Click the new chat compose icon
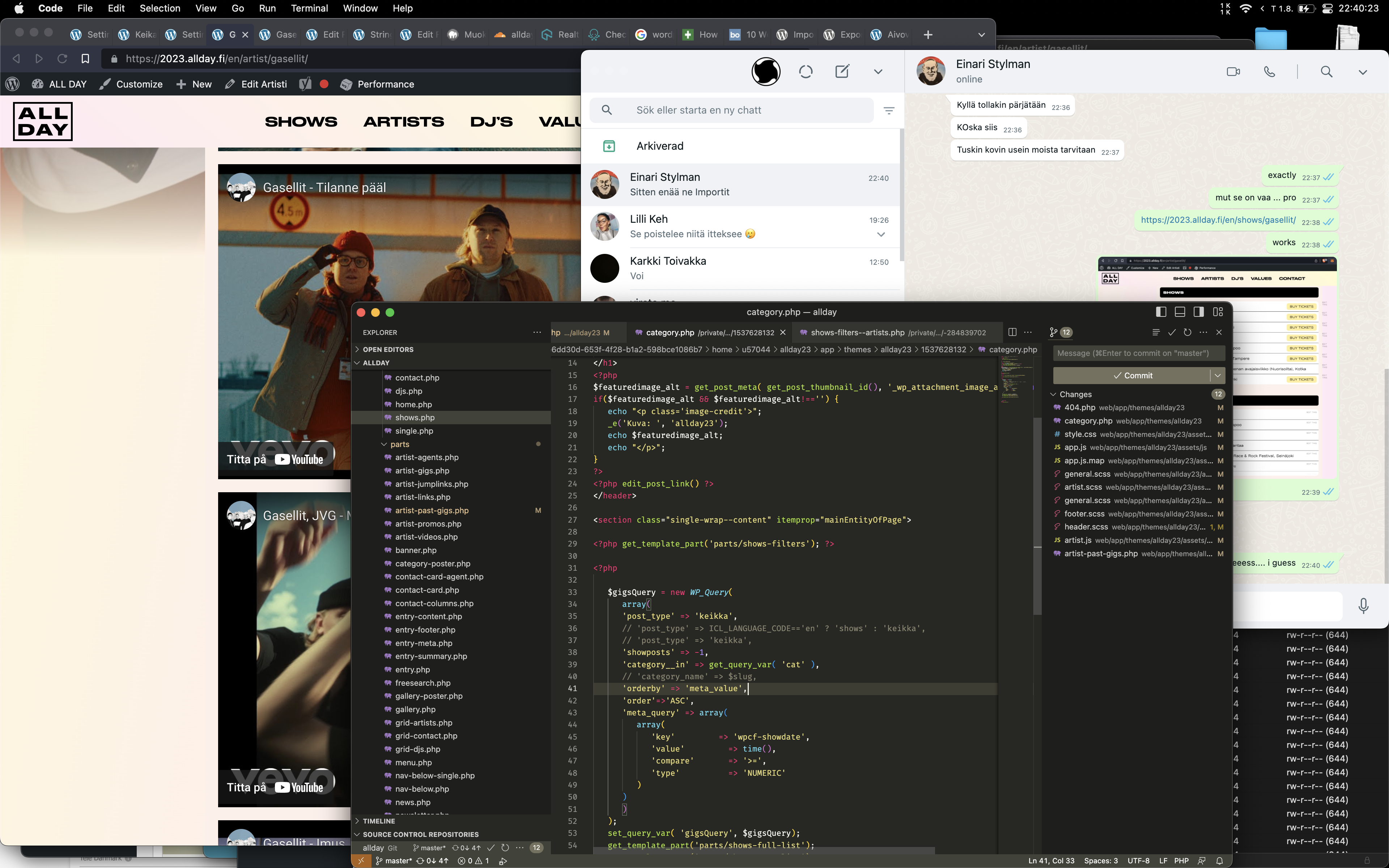1389x868 pixels. 842,72
